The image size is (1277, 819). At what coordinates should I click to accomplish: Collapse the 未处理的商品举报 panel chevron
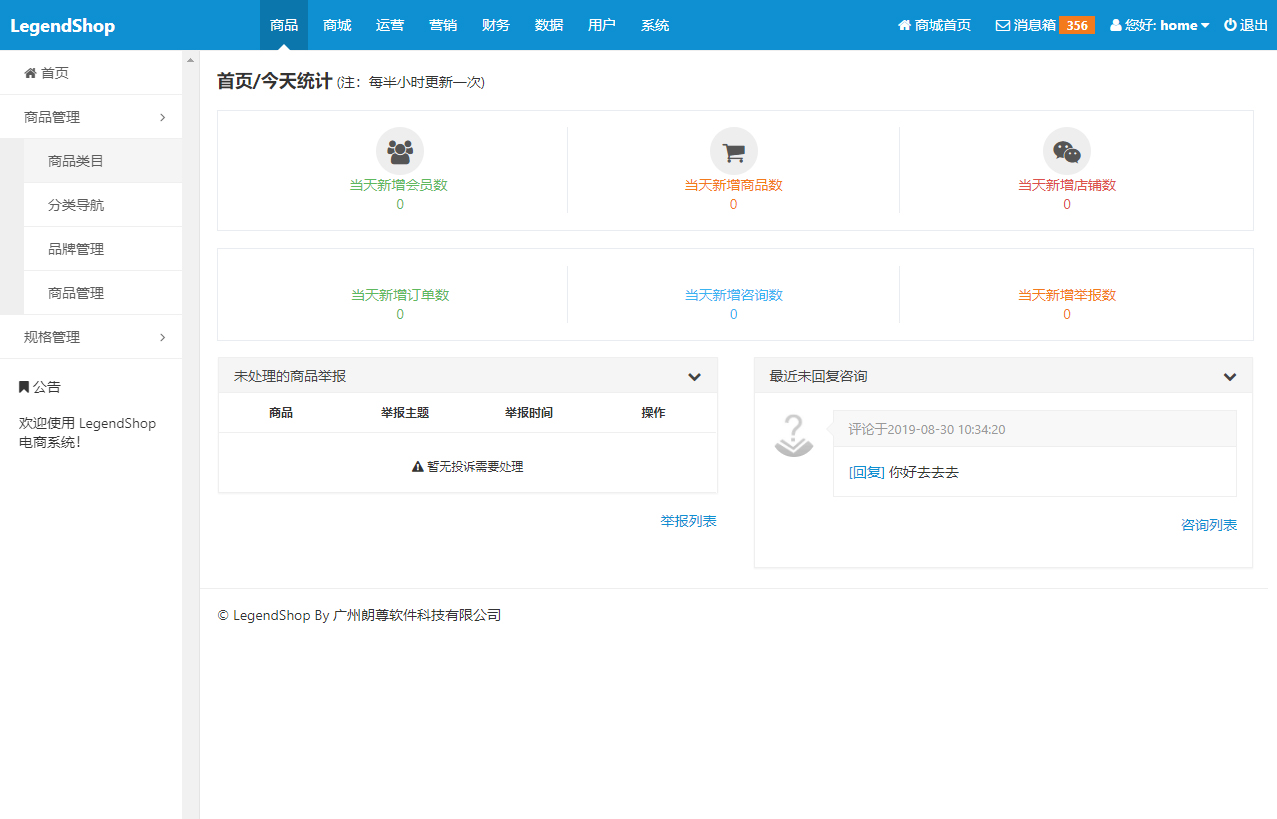point(694,377)
